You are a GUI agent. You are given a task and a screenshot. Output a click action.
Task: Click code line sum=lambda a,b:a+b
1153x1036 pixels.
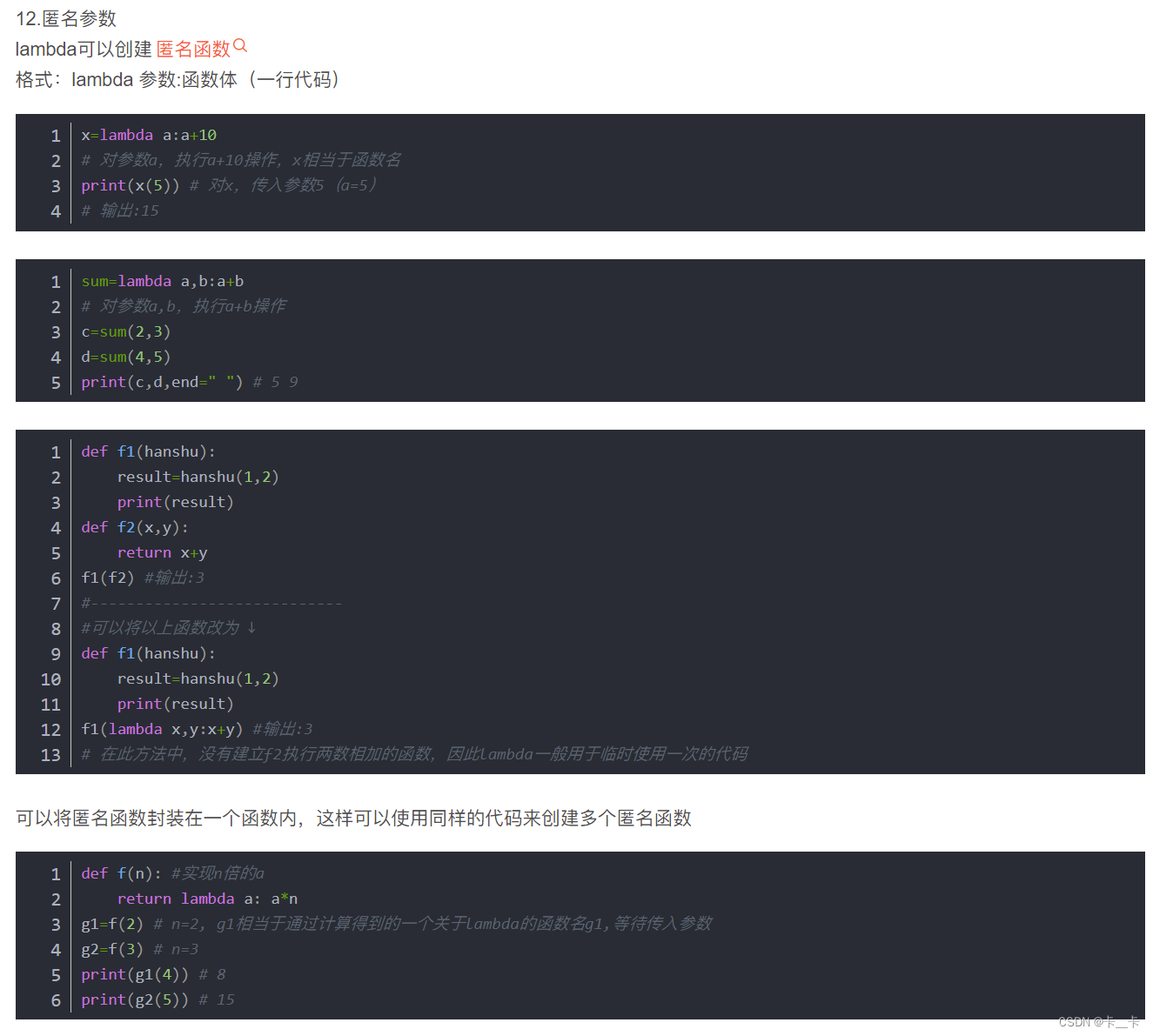[x=163, y=282]
